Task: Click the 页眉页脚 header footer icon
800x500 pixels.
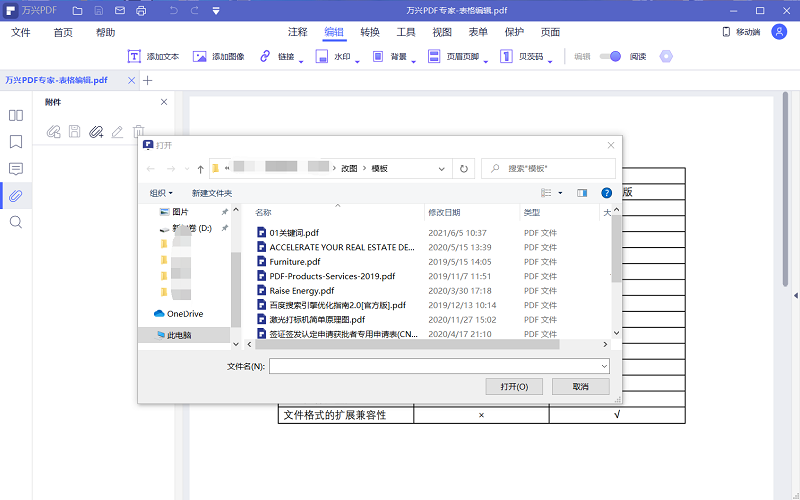Action: (434, 56)
